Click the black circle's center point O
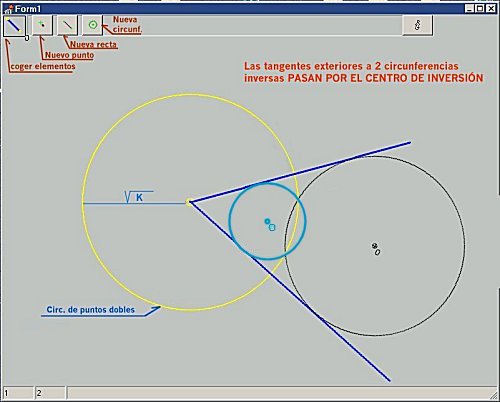 pyautogui.click(x=375, y=246)
